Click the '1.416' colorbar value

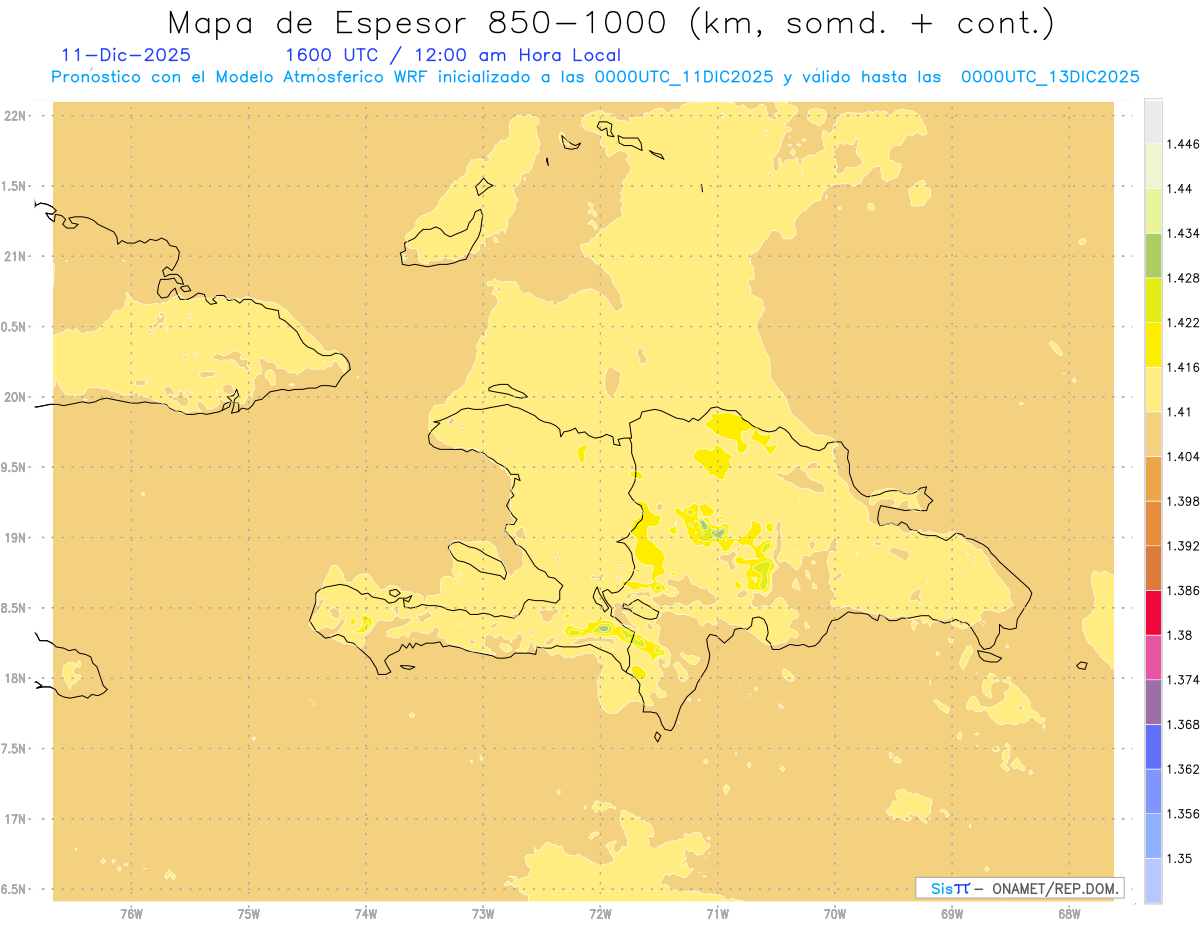[x=1185, y=367]
